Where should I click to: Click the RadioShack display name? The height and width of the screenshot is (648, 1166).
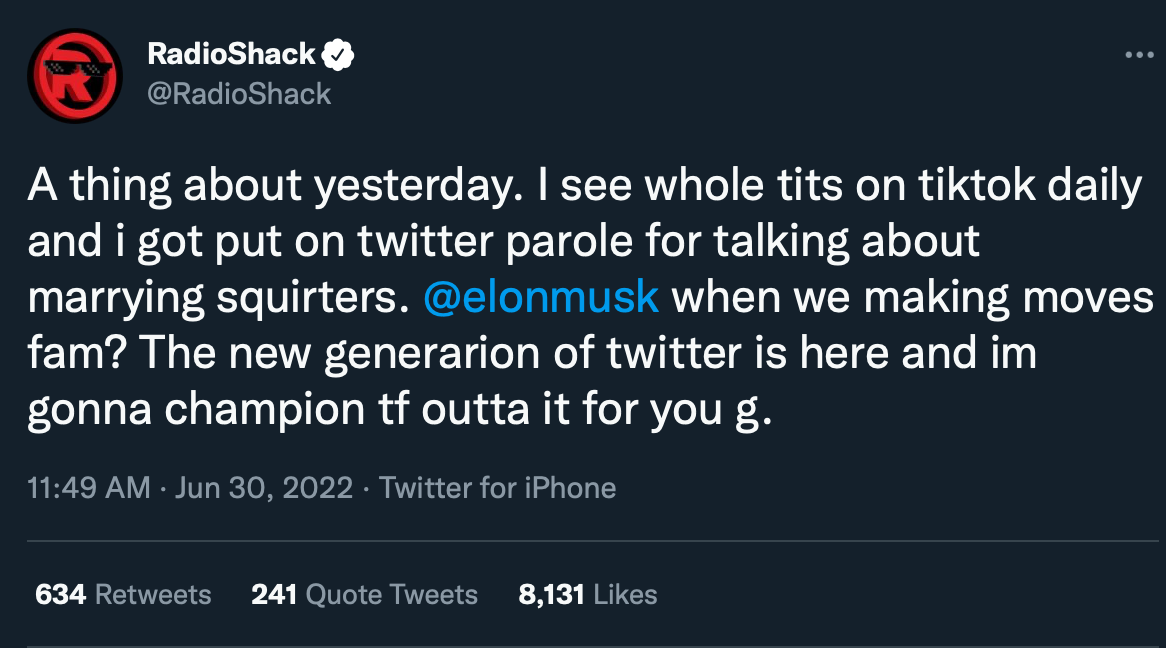pyautogui.click(x=229, y=55)
